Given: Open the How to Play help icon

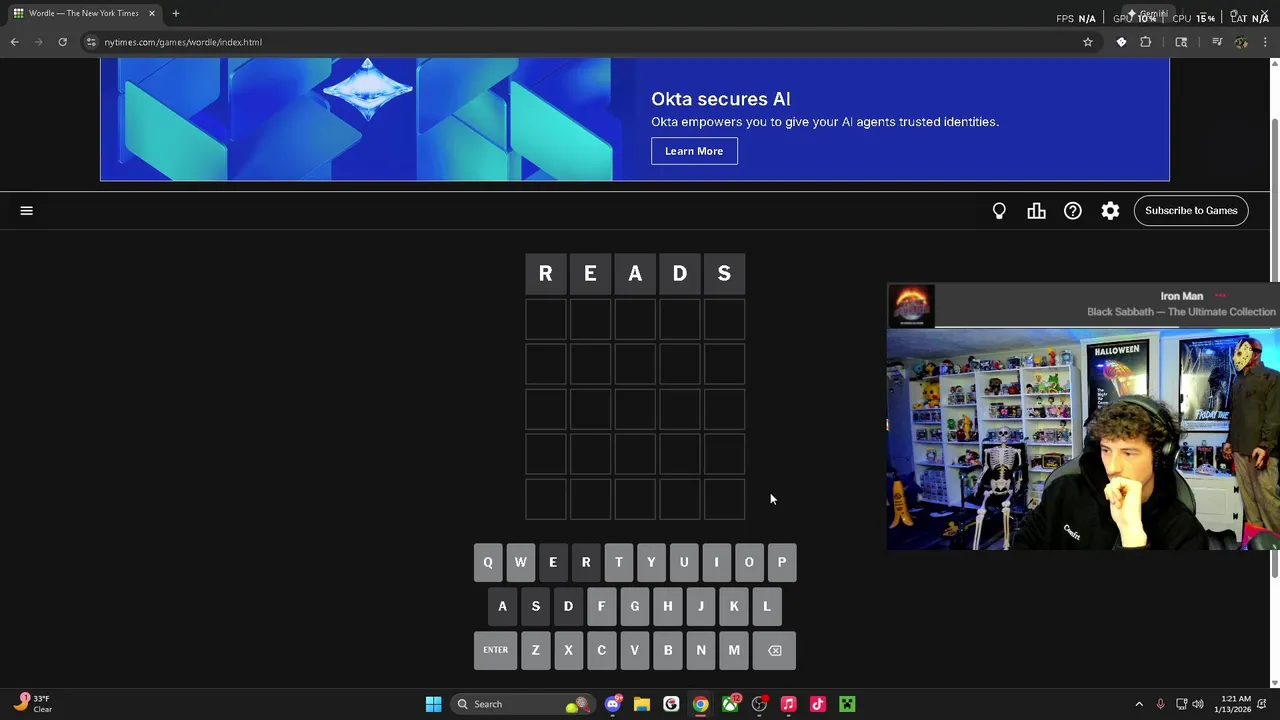Looking at the screenshot, I should click(x=1073, y=211).
